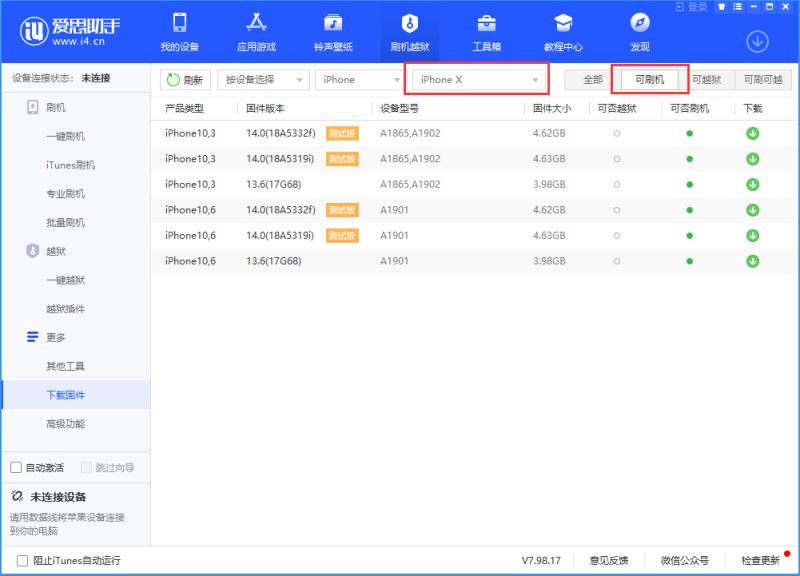800x576 pixels.
Task: Select the 全部 filter tab
Action: [x=593, y=80]
